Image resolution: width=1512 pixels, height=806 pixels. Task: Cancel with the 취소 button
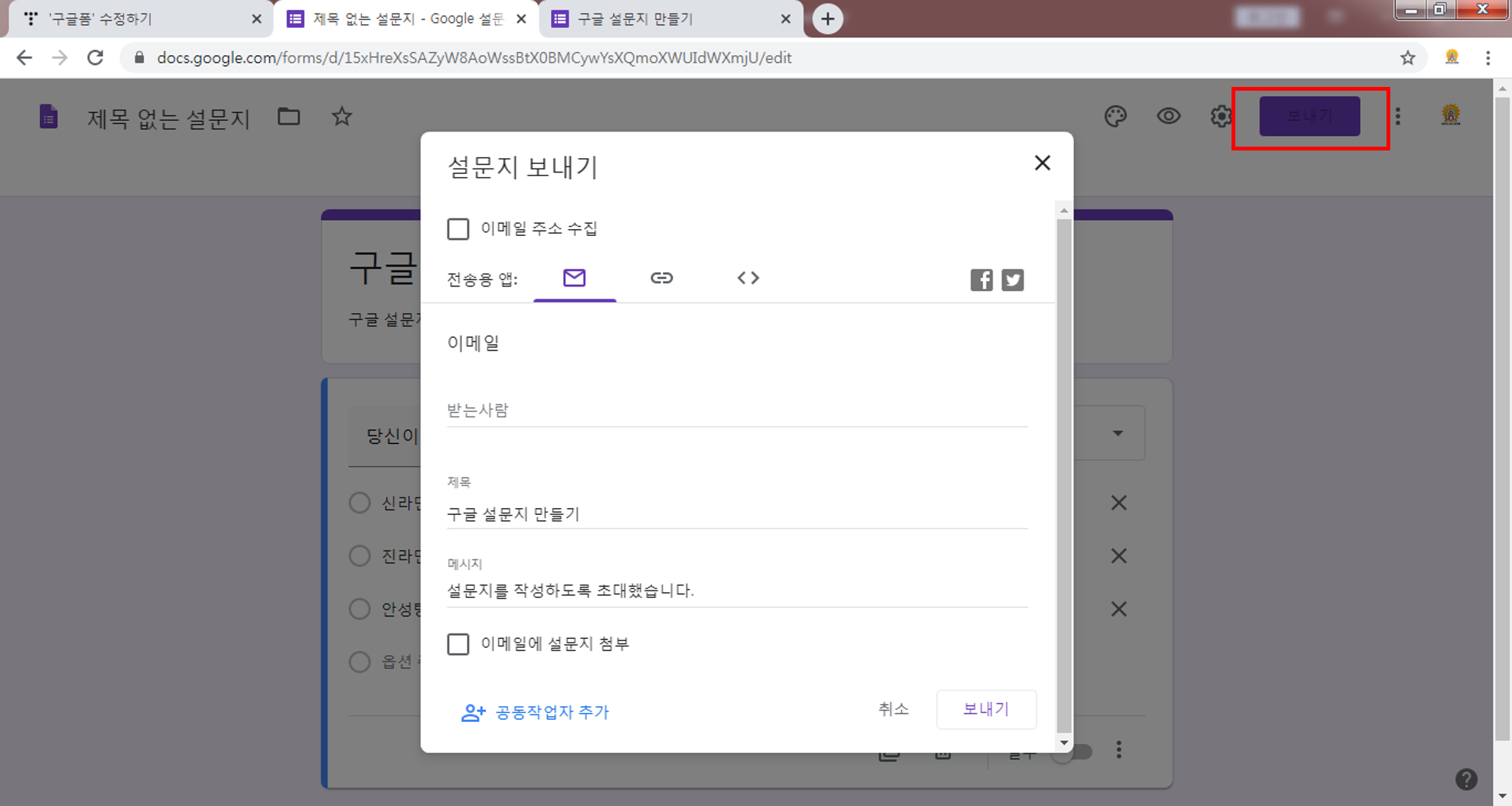click(x=893, y=709)
